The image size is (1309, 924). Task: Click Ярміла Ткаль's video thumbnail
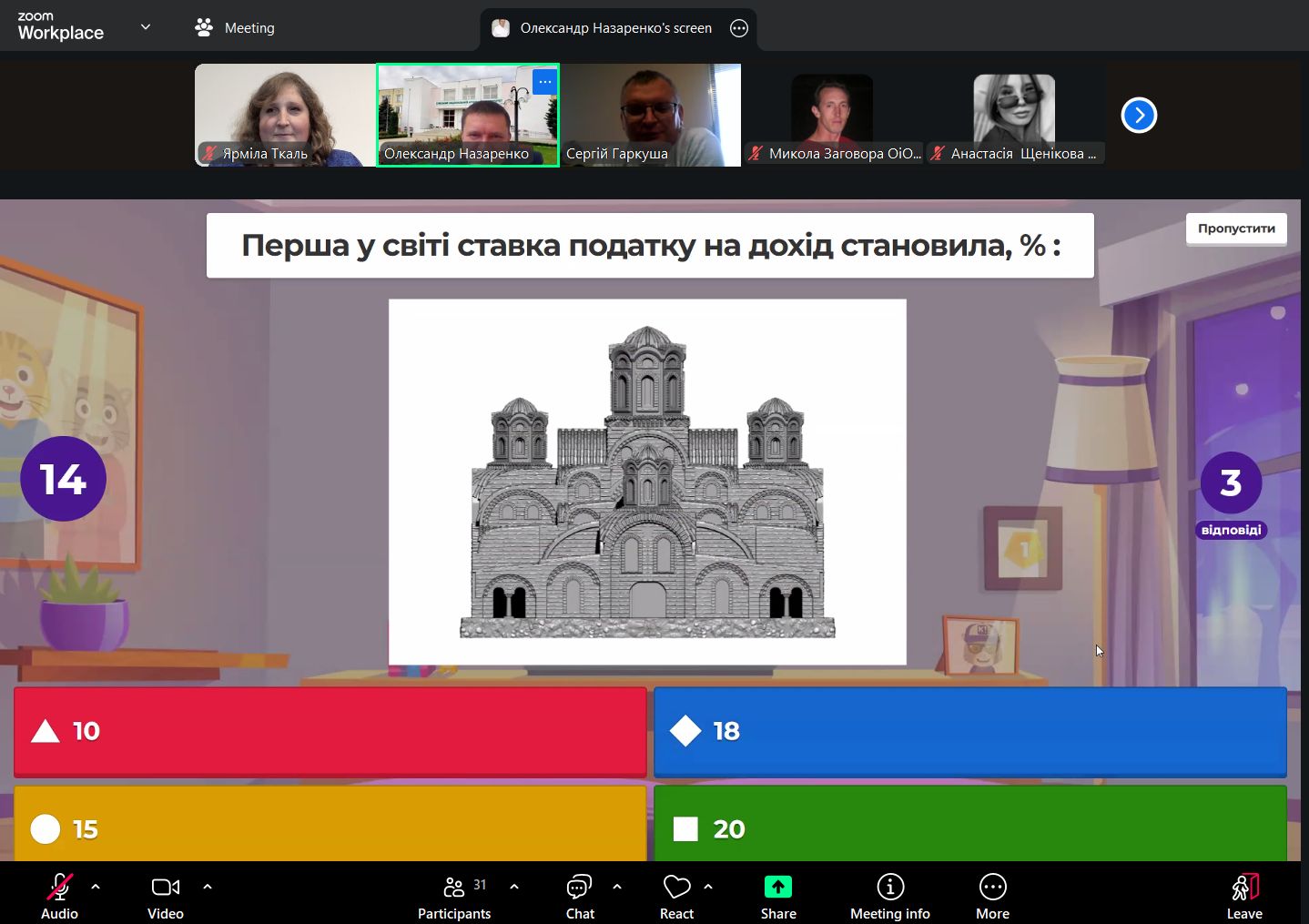[285, 115]
